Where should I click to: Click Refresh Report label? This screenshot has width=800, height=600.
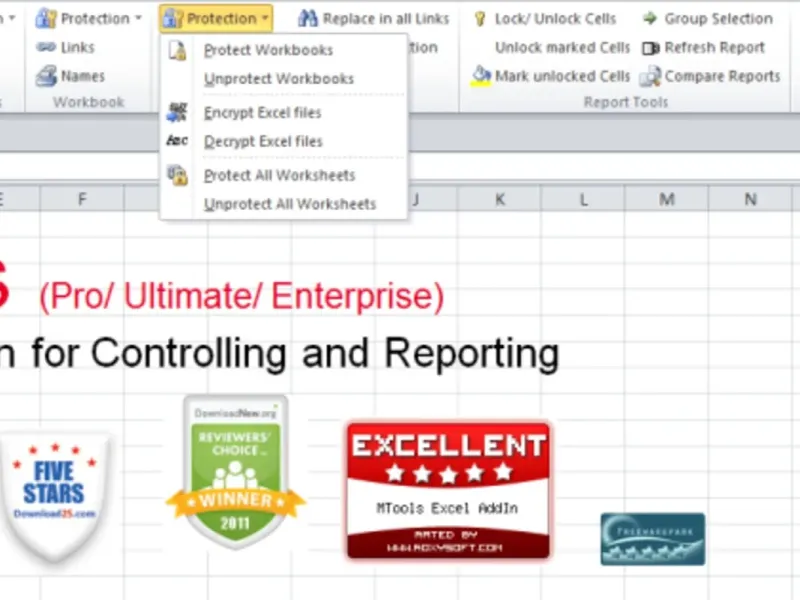coord(714,47)
